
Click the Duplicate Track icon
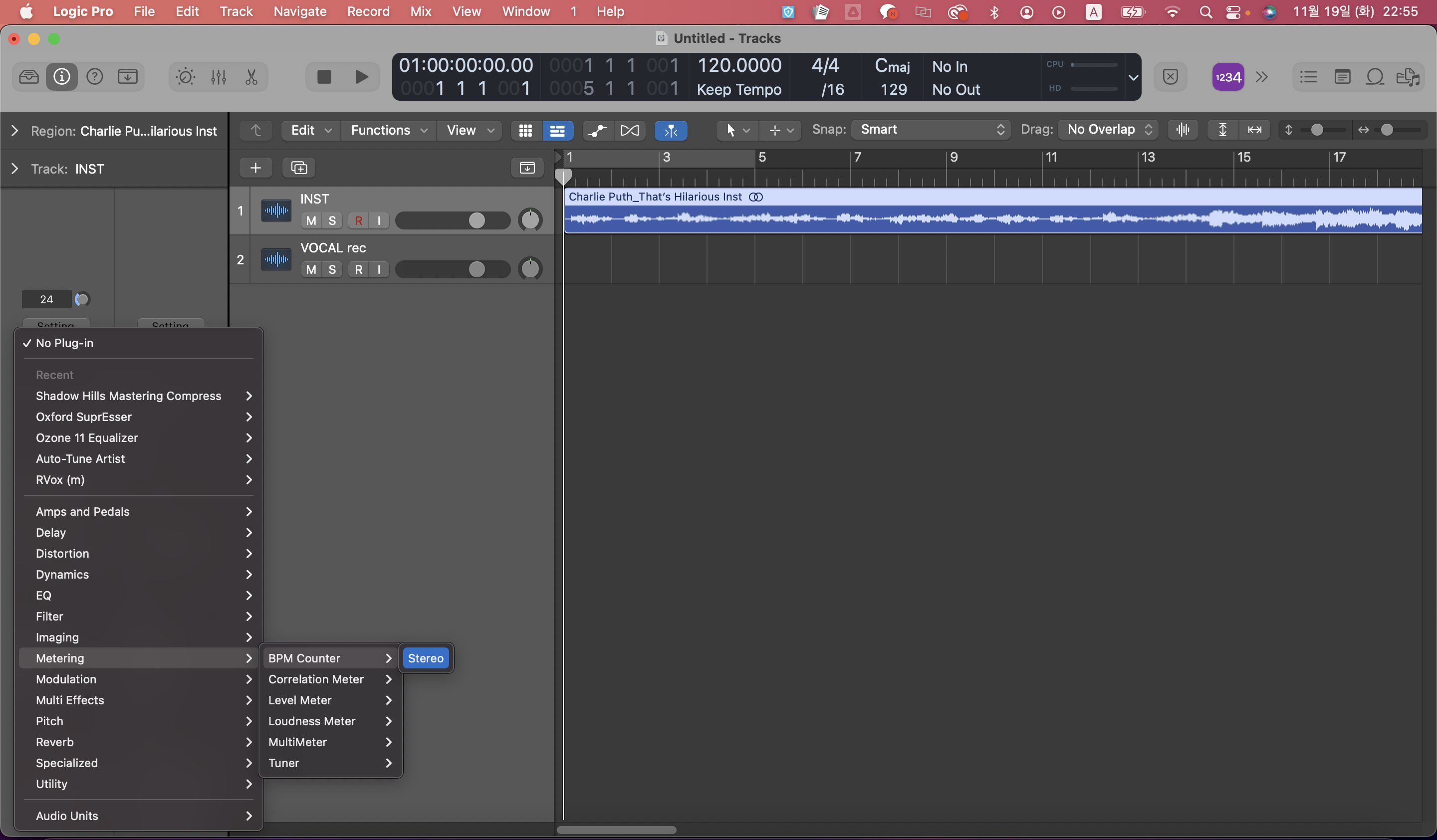(299, 168)
